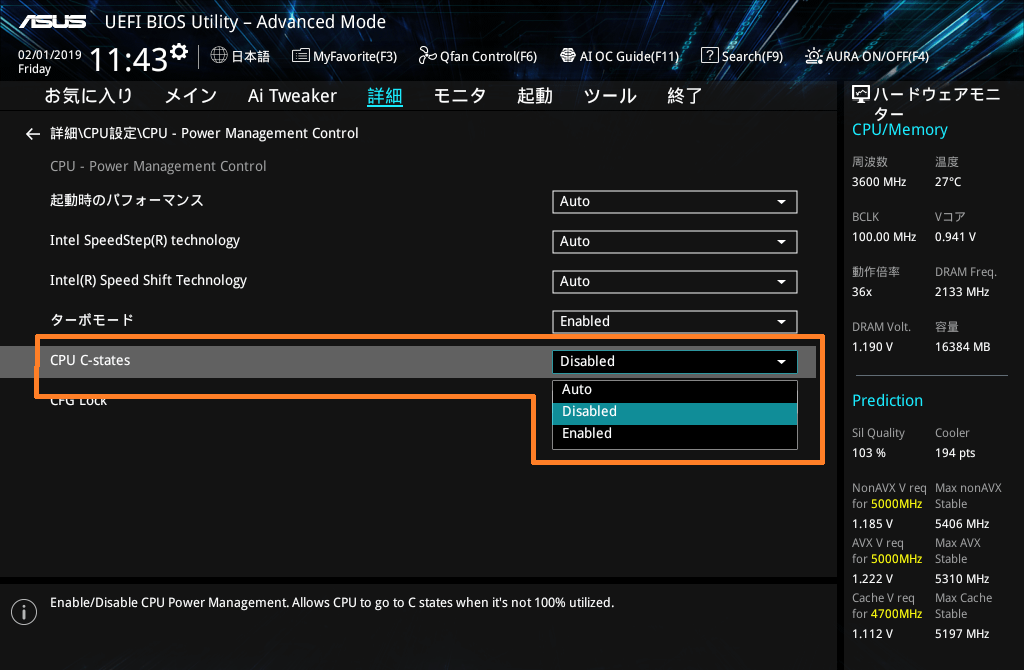The image size is (1024, 670).
Task: Open the Ai Tweaker tab
Action: coord(292,96)
